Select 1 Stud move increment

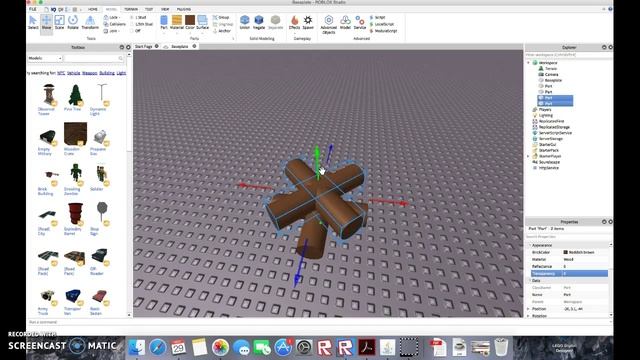(138, 18)
